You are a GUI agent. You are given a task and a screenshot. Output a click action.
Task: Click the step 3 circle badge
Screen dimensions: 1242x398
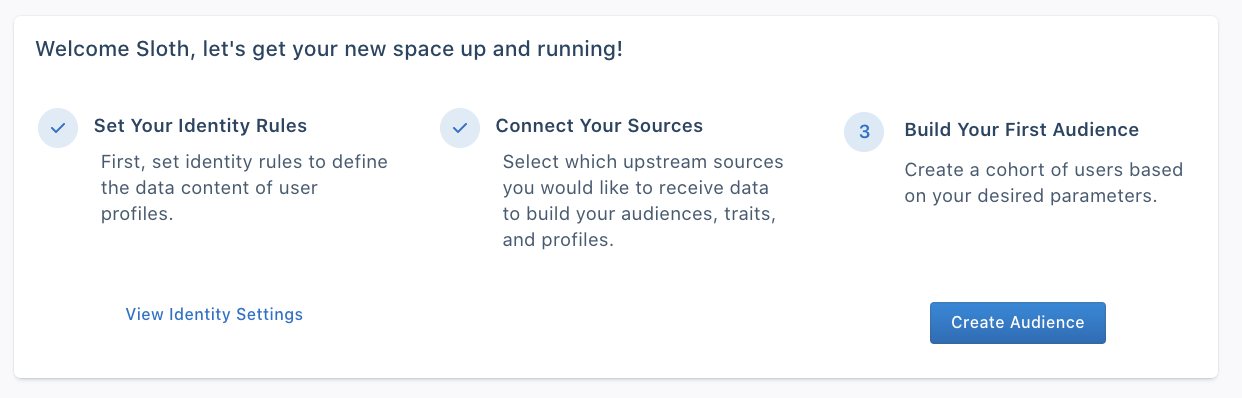tap(864, 131)
